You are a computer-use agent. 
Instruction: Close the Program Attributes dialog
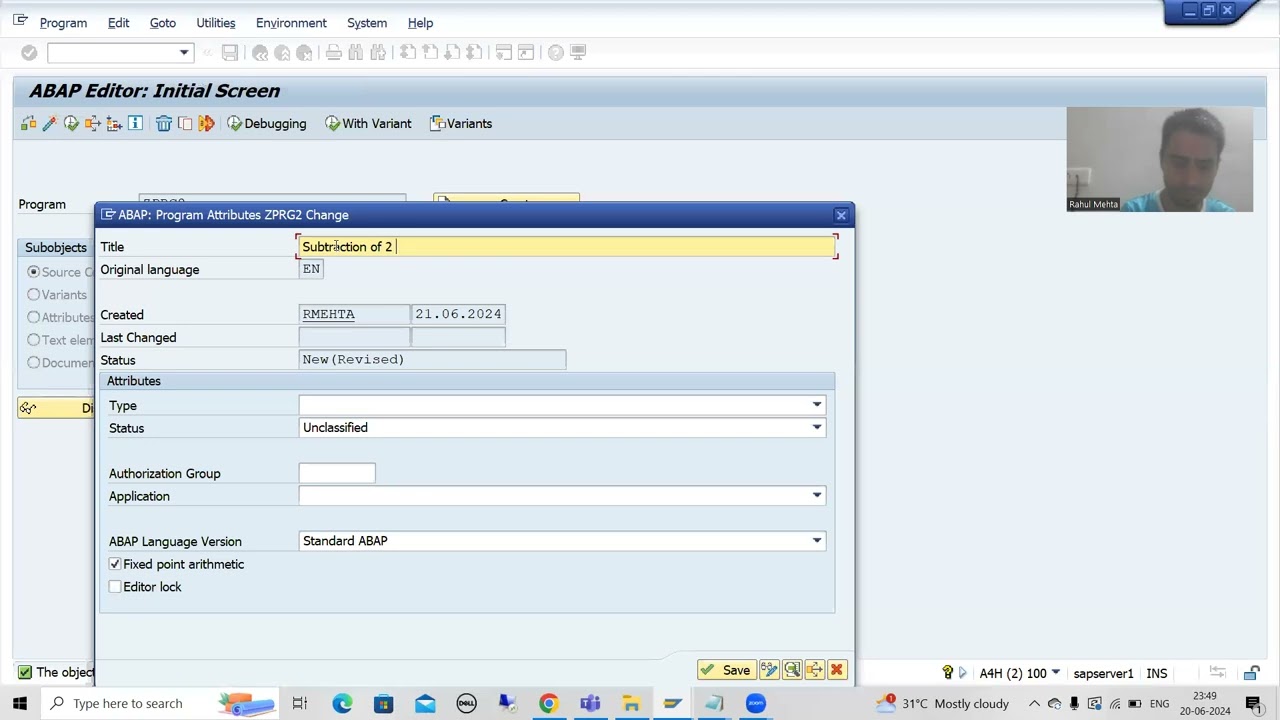pyautogui.click(x=841, y=215)
